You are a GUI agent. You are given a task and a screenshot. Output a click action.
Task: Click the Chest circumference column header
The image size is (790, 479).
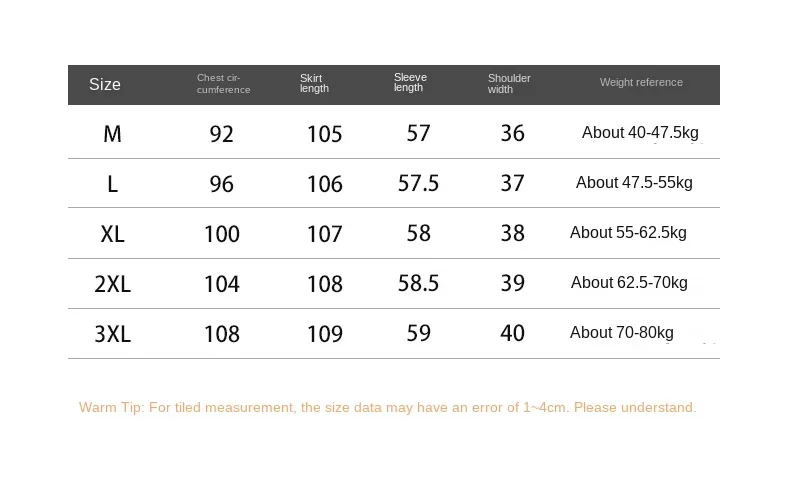pos(223,84)
